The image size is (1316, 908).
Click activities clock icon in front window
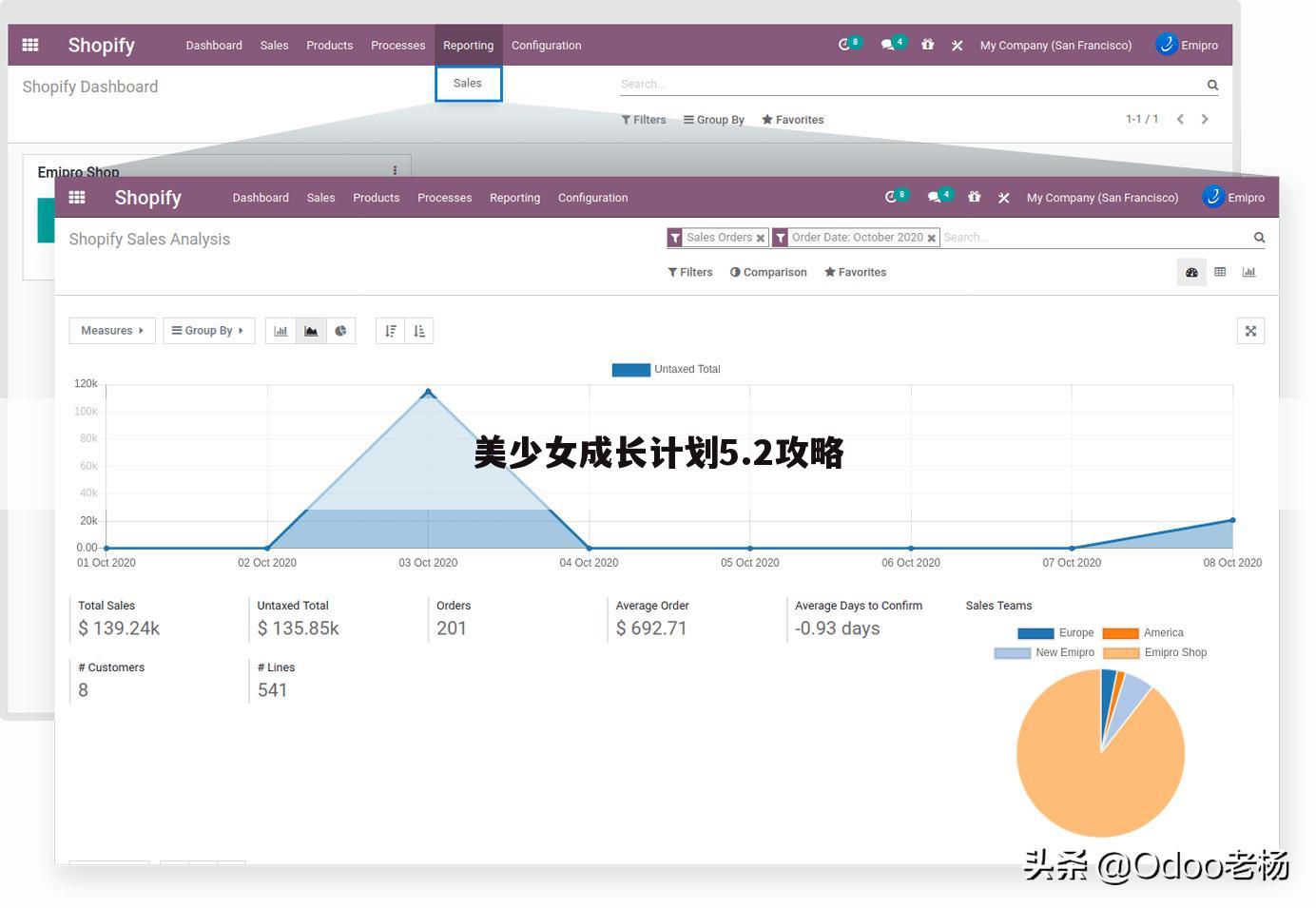point(891,197)
